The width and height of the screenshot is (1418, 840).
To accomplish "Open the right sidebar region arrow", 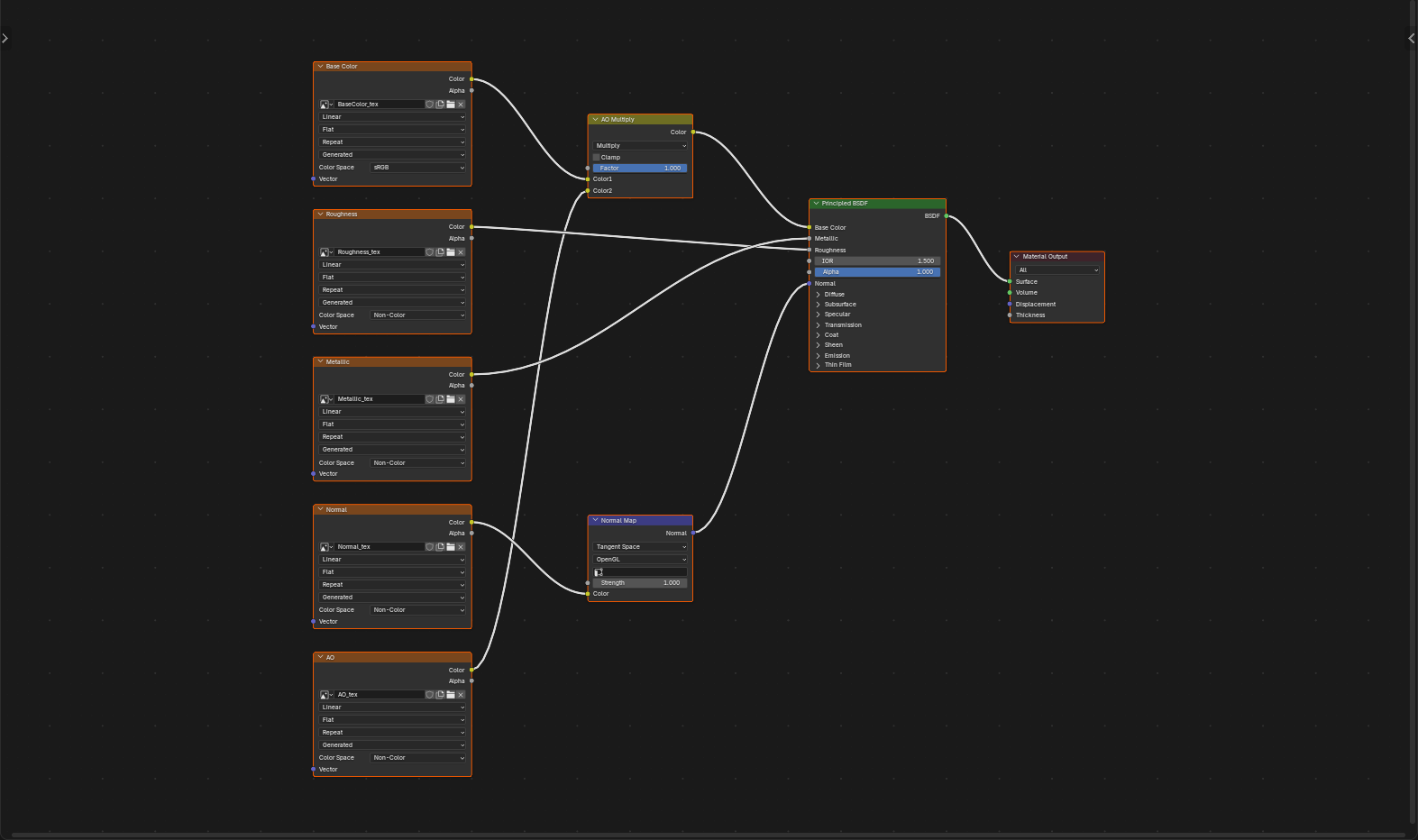I will (1412, 38).
